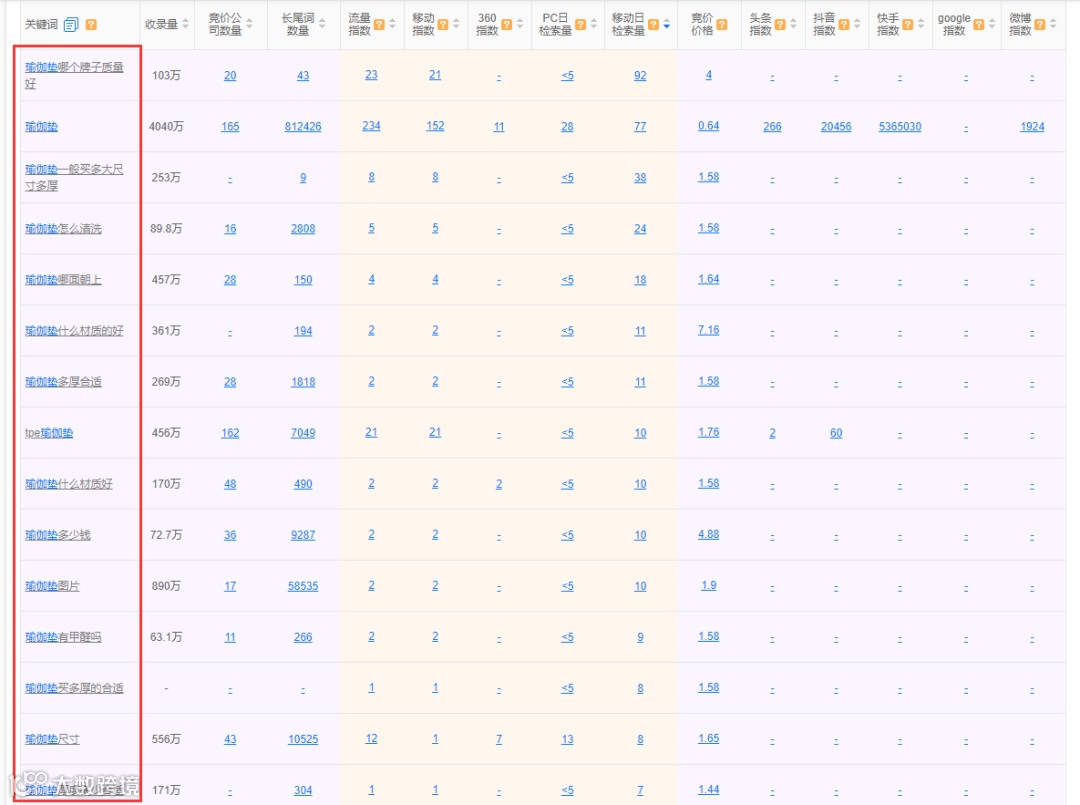The width and height of the screenshot is (1080, 805).
Task: Click bid company count 162 for tpe瑜伽垫
Action: pyautogui.click(x=230, y=432)
